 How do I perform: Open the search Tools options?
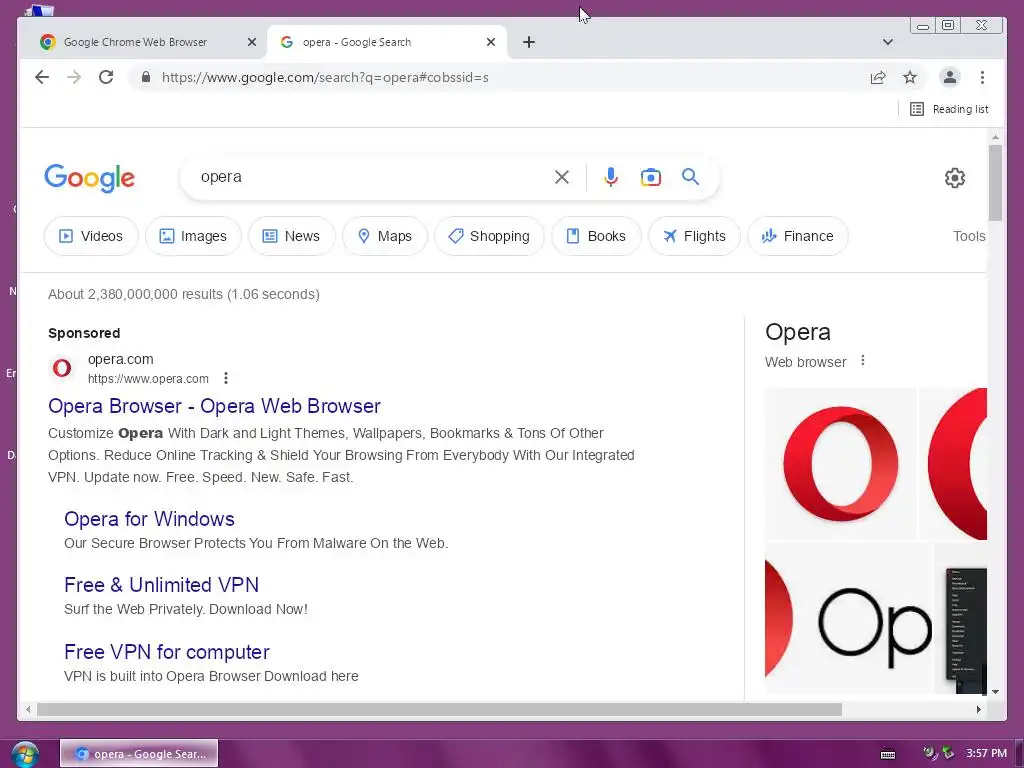[968, 236]
